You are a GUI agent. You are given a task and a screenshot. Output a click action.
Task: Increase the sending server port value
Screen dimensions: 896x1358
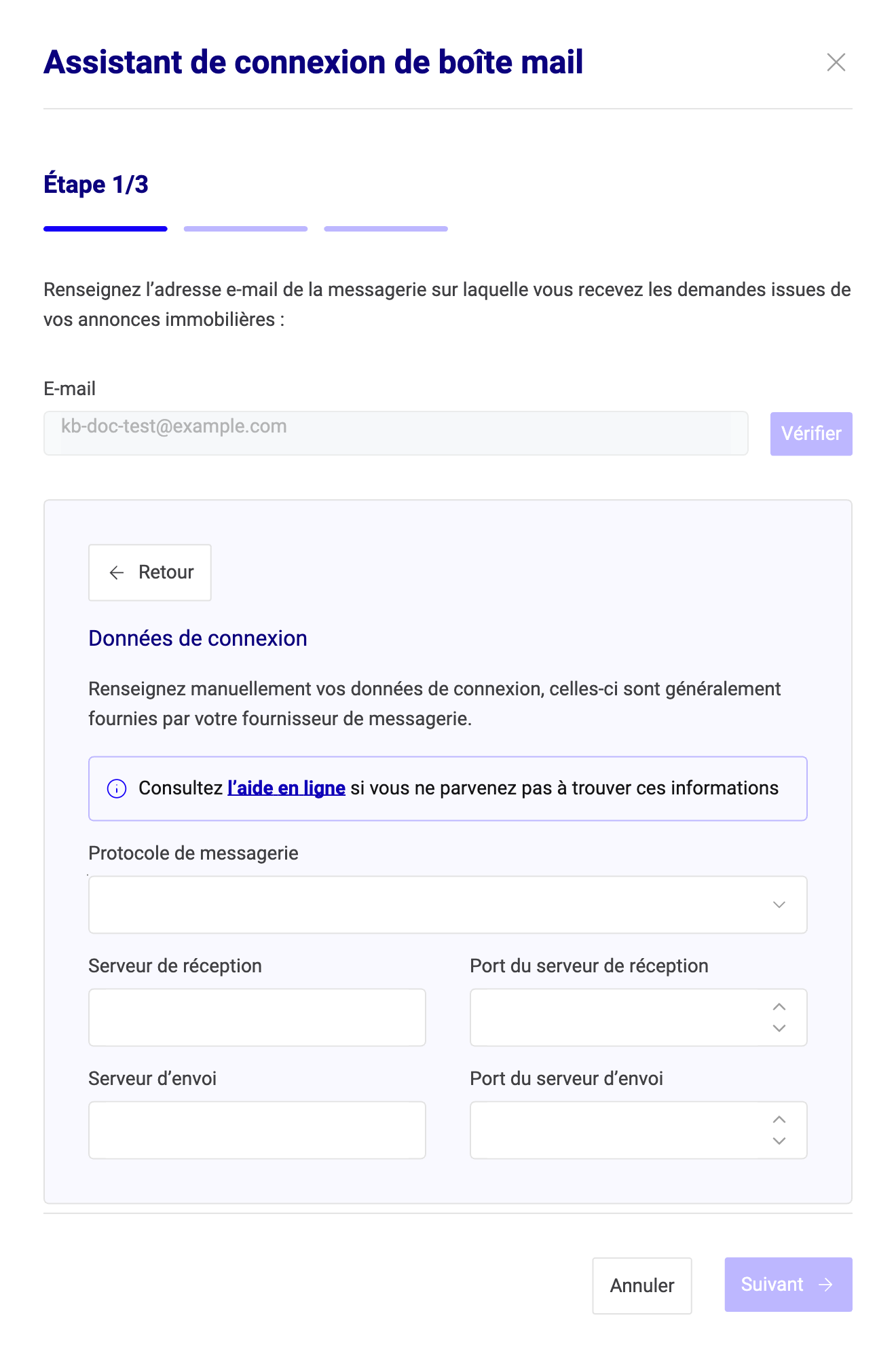779,1120
